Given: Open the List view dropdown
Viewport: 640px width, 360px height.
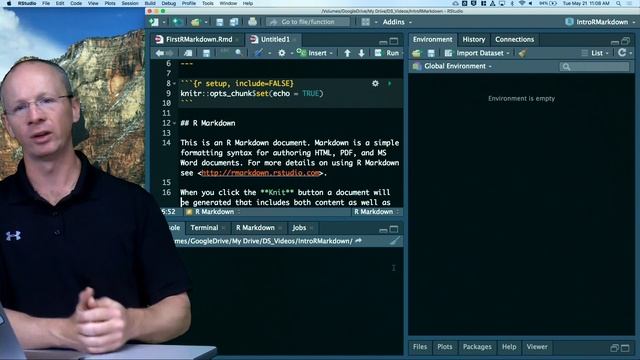Looking at the screenshot, I should click(596, 53).
